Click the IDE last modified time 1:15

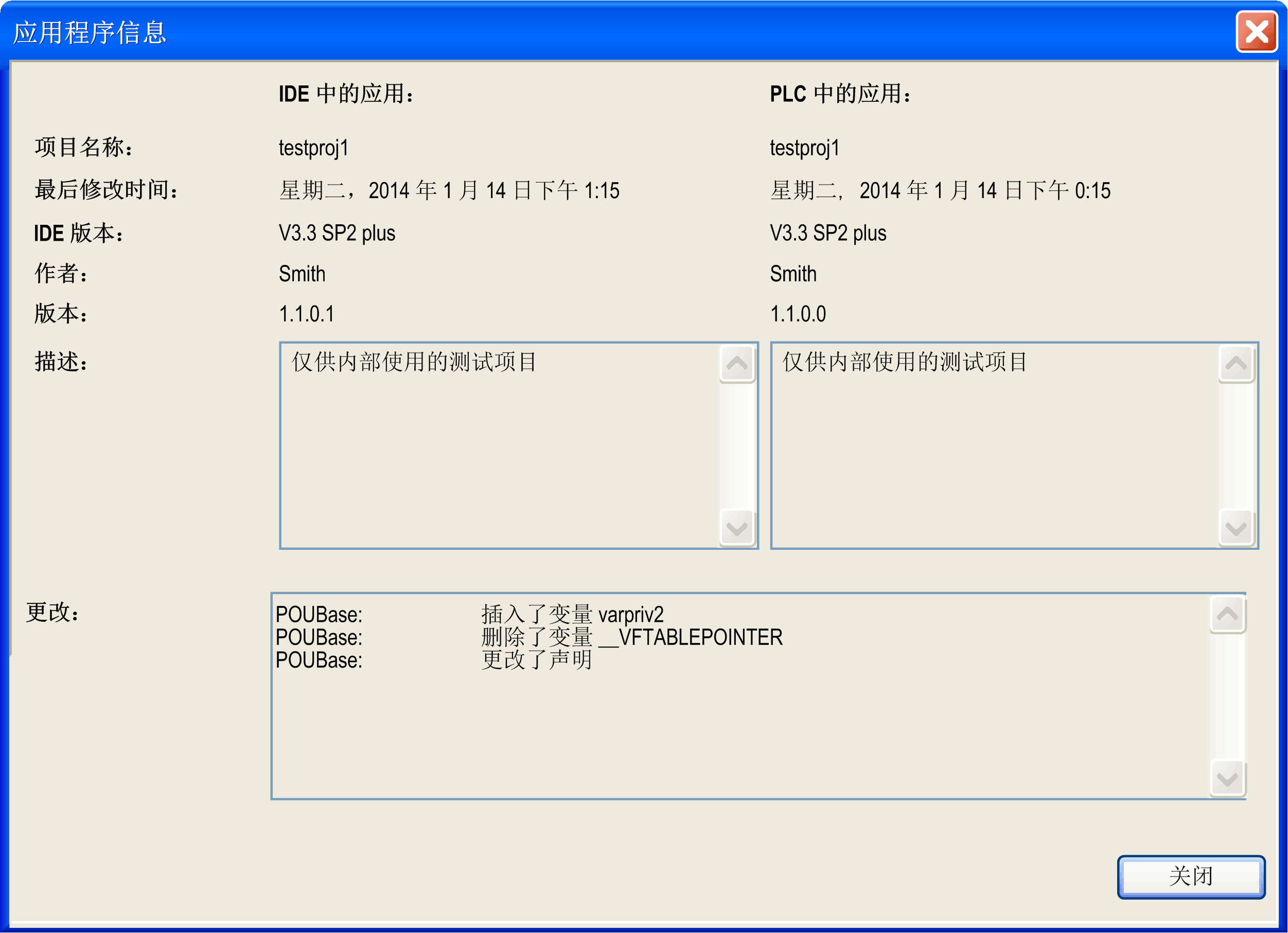602,191
